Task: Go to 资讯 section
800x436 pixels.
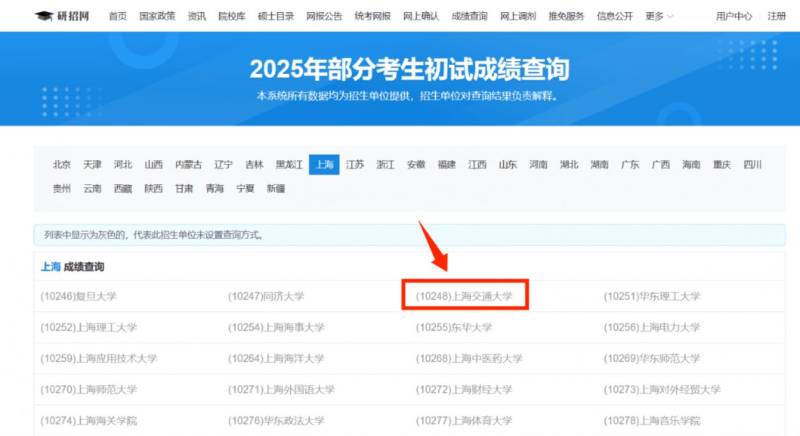Action: [x=196, y=16]
